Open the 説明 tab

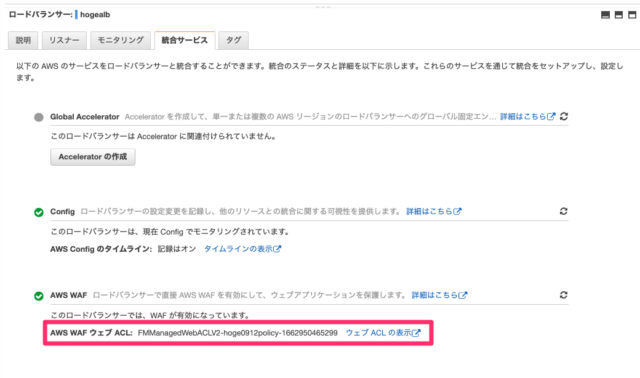coord(23,40)
